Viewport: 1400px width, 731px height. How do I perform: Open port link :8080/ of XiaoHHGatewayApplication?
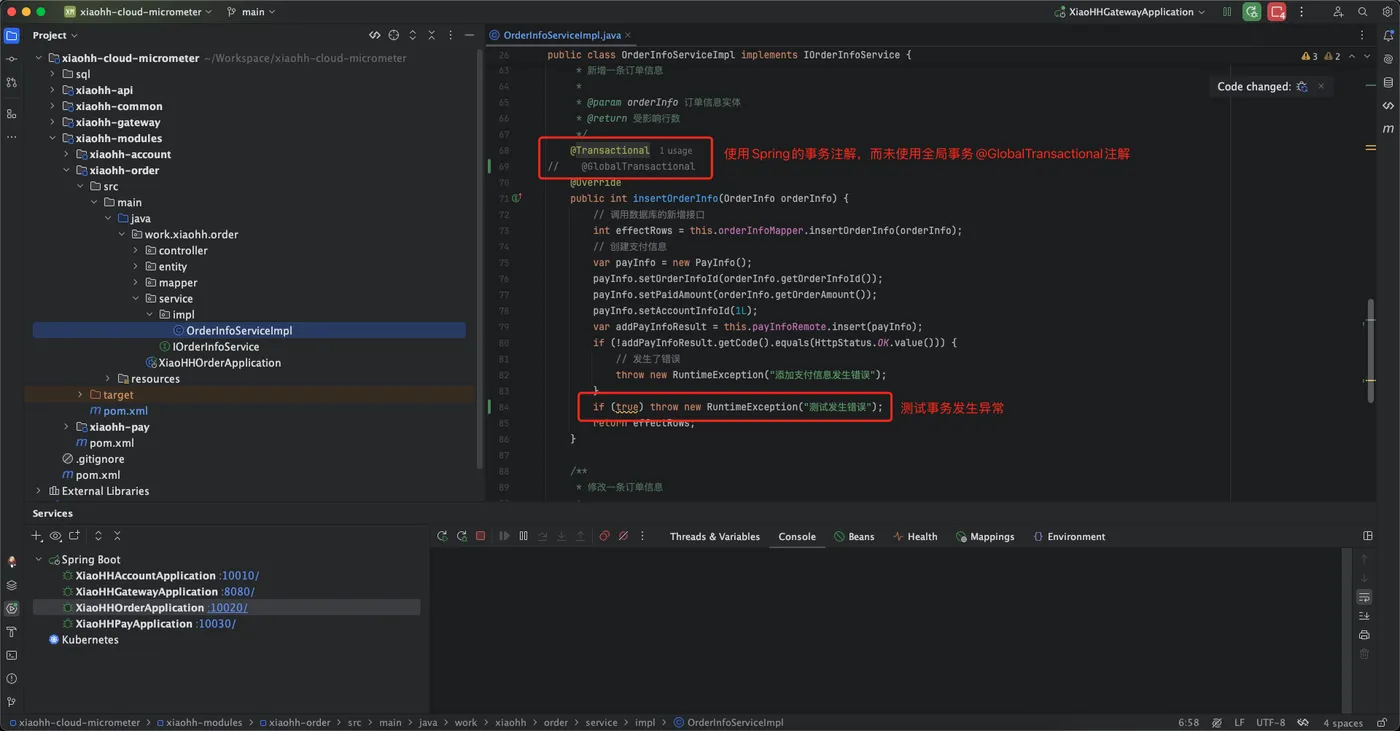click(x=239, y=592)
